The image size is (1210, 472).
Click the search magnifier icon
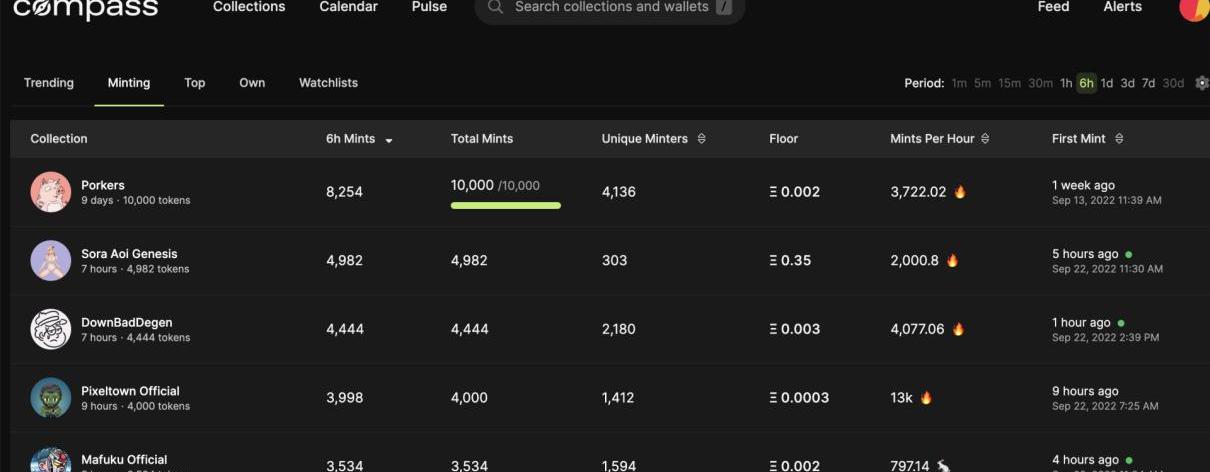[x=495, y=7]
